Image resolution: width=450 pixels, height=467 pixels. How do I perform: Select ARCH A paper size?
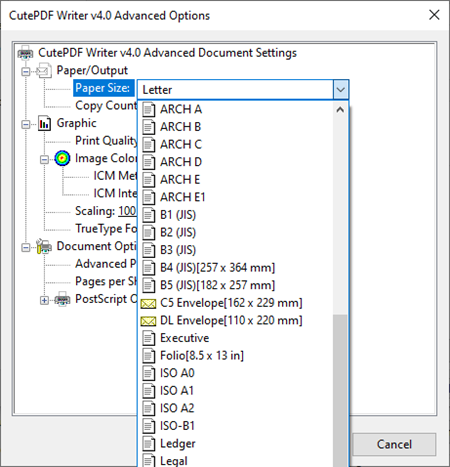click(235, 109)
